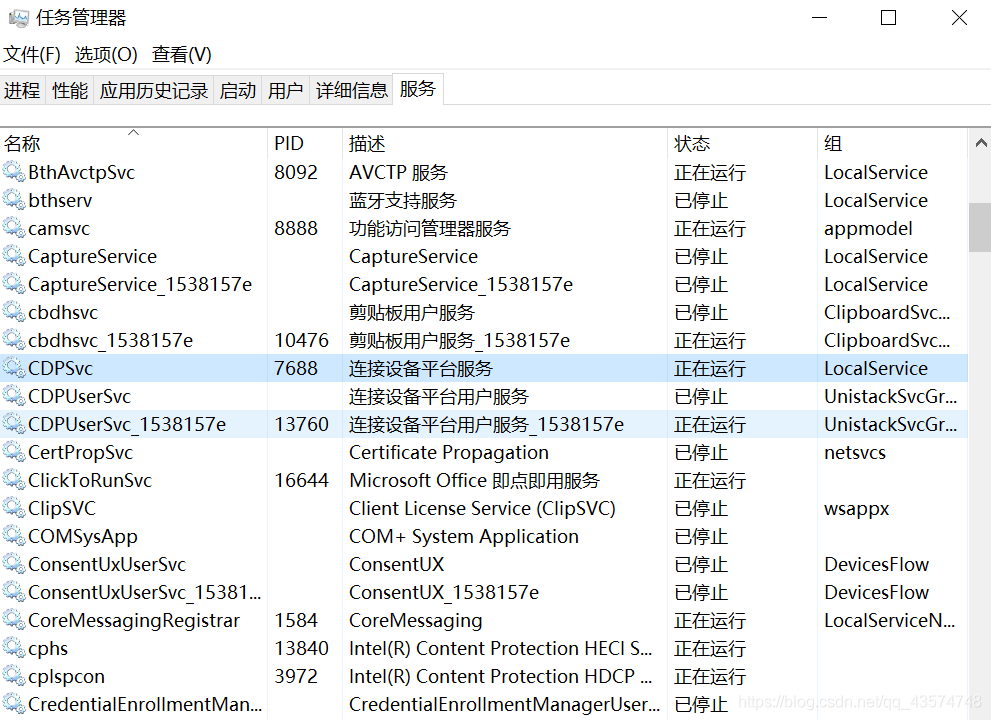Click the CoreMessaging description cell
The image size is (991, 720).
[416, 621]
